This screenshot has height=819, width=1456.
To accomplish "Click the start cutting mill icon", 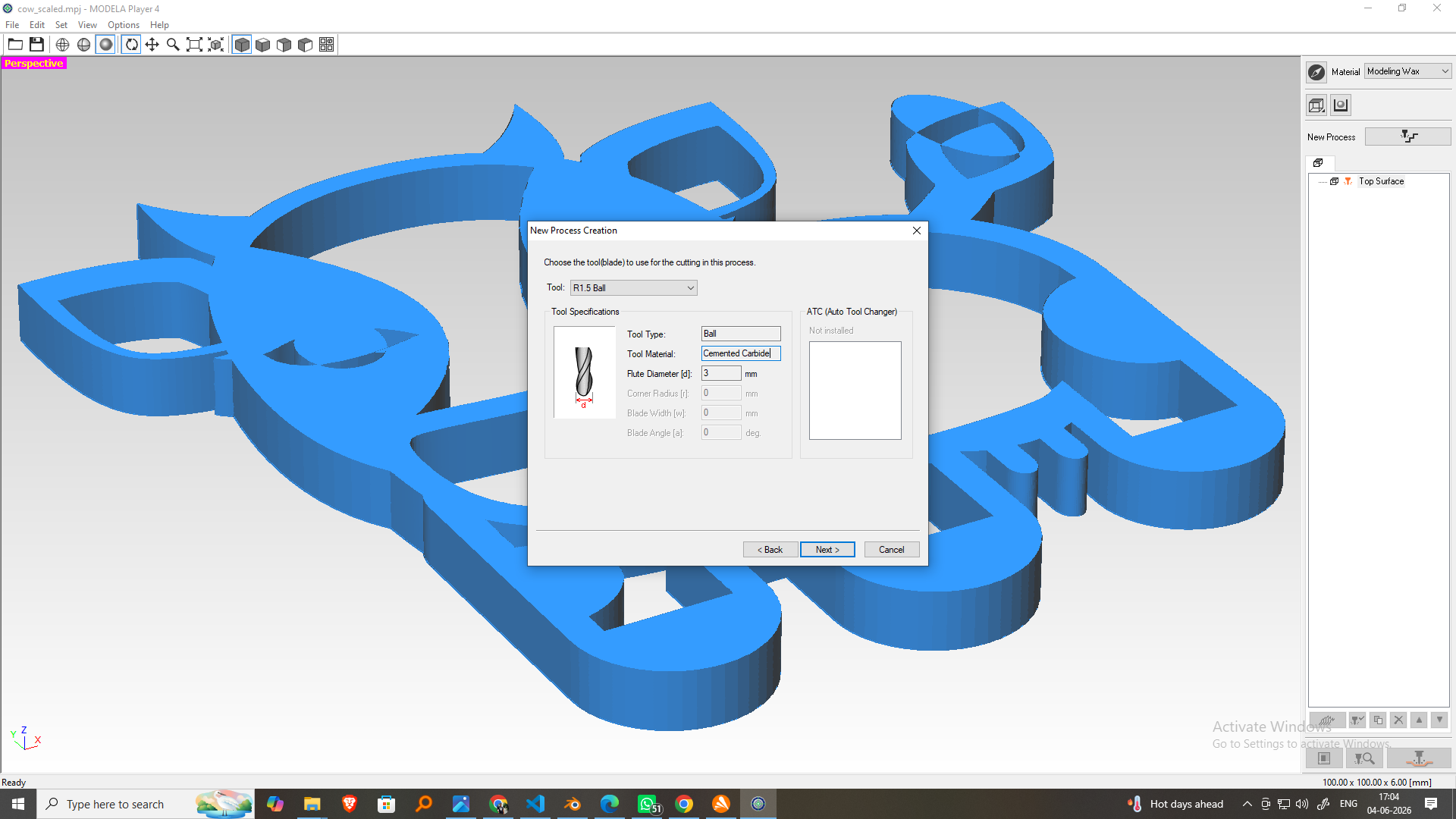I will 1419,758.
